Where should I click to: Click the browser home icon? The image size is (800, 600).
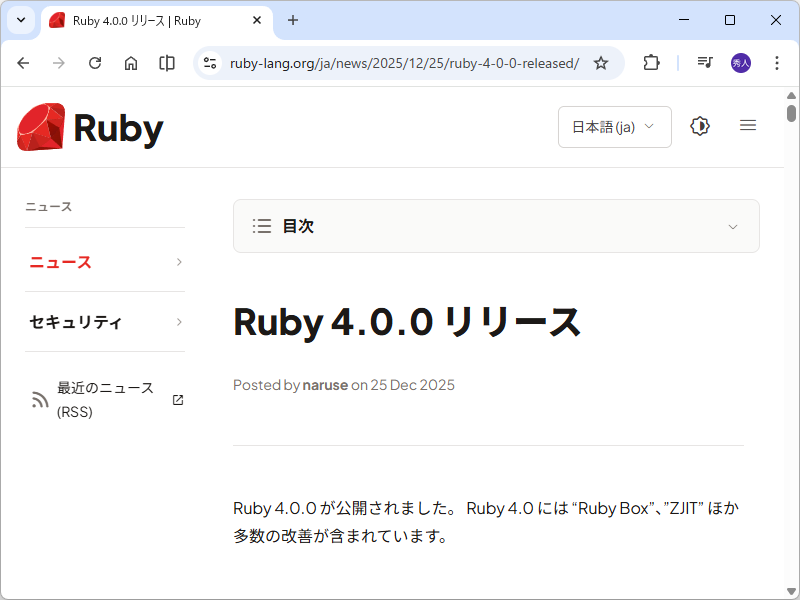tap(130, 62)
